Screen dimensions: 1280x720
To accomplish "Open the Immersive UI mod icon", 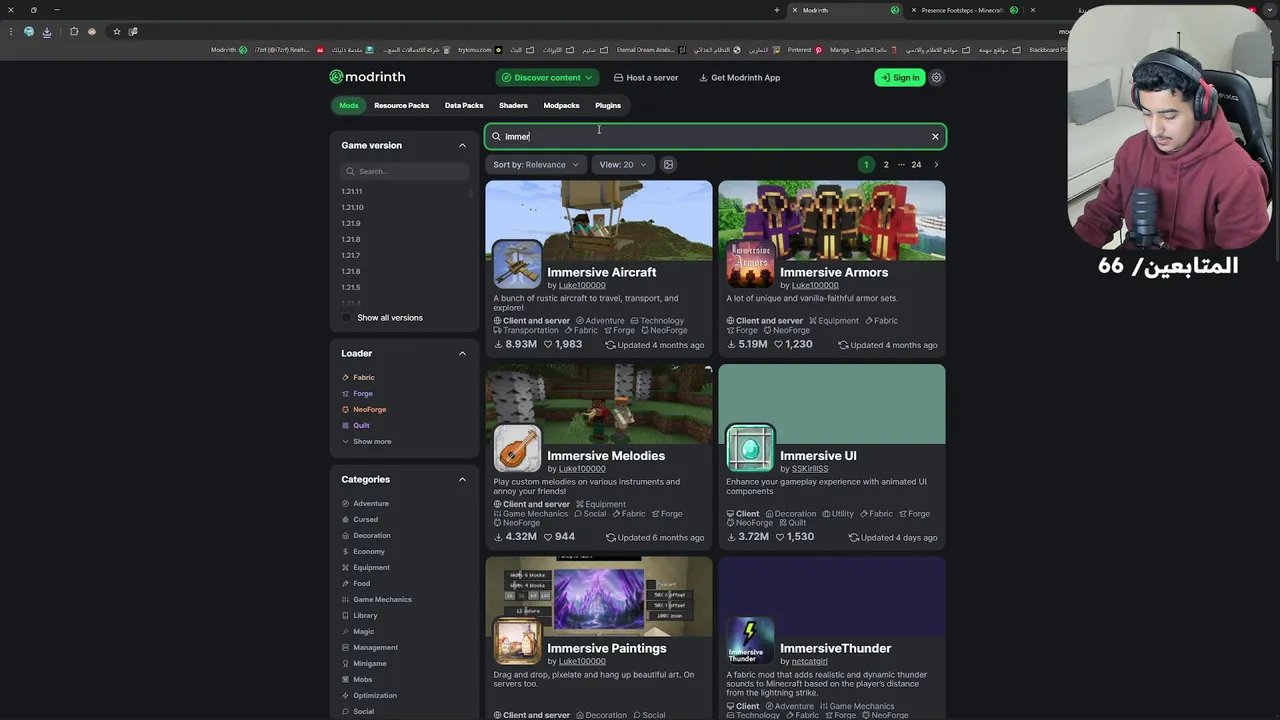I will 750,448.
